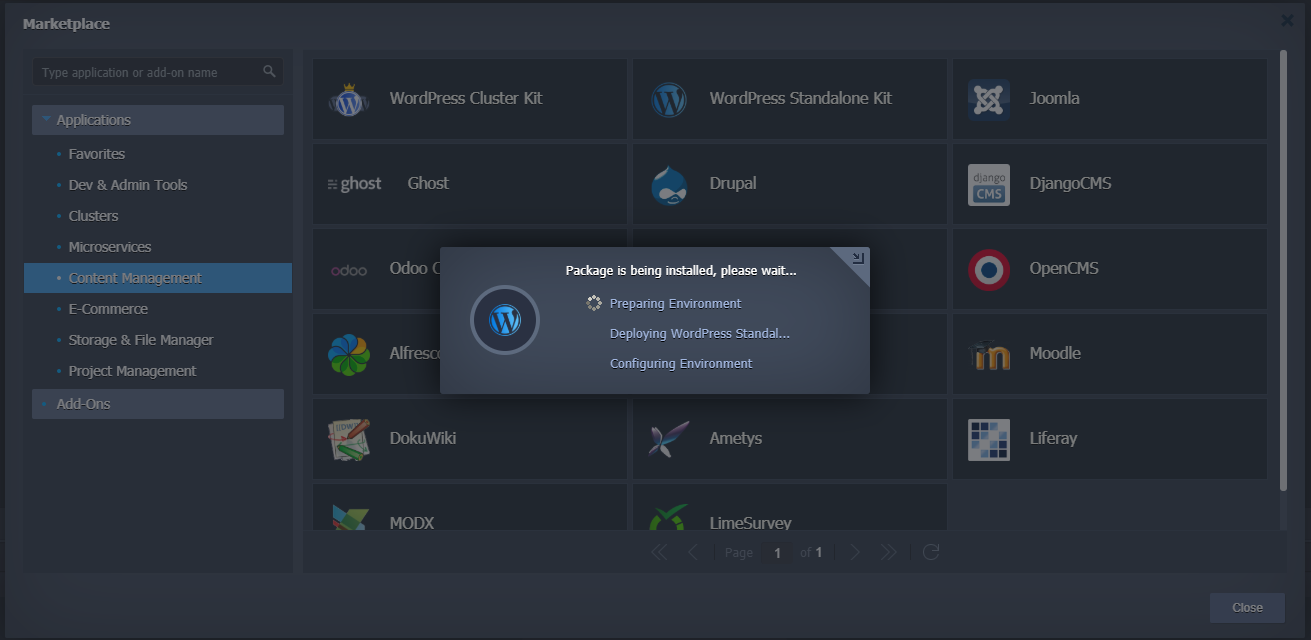The image size is (1311, 640).
Task: Select Dev & Admin Tools category
Action: [x=127, y=185]
